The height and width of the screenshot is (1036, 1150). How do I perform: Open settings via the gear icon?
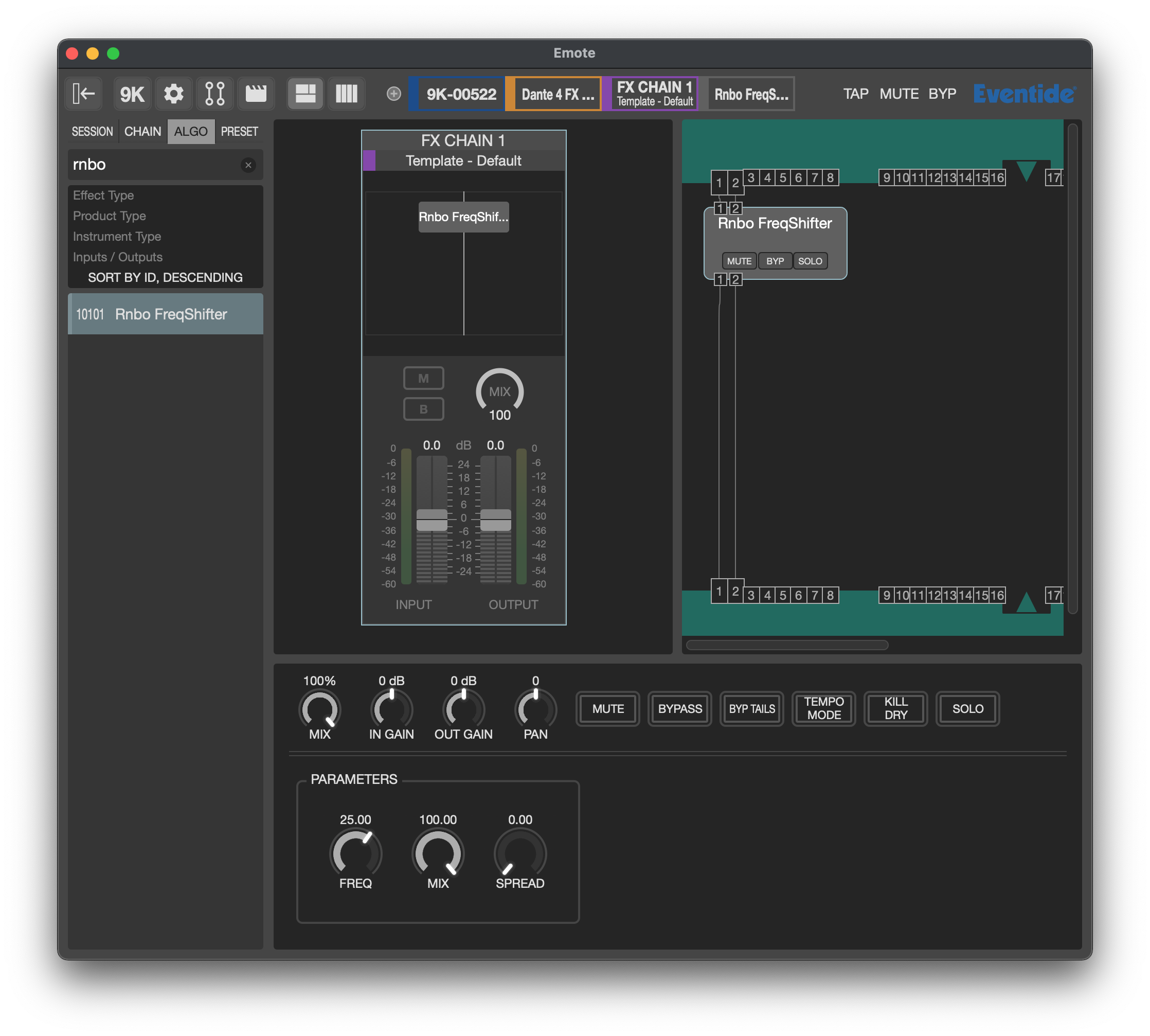[173, 93]
